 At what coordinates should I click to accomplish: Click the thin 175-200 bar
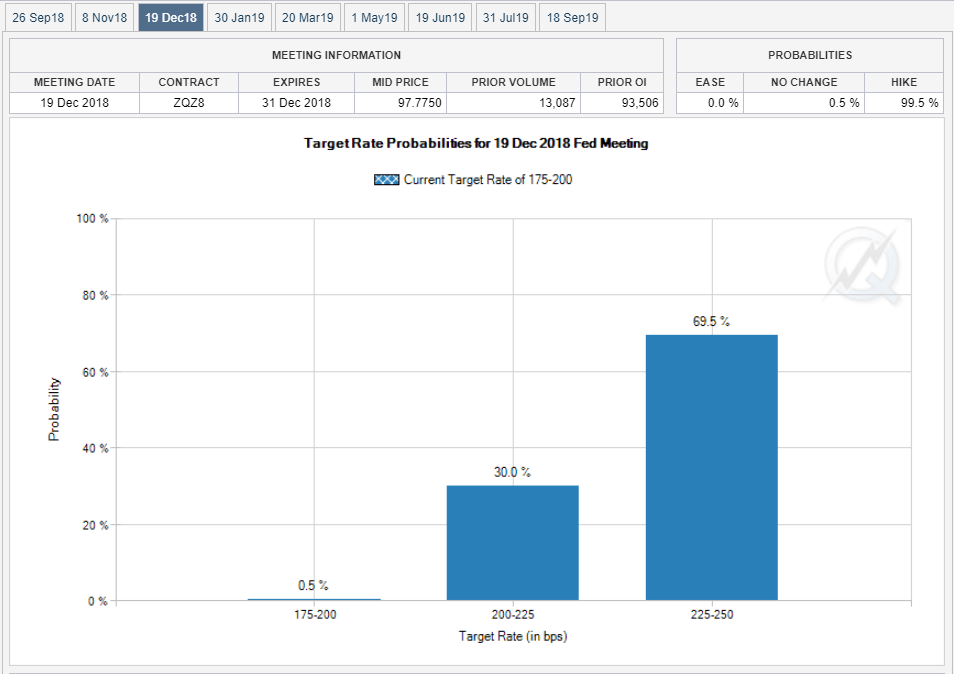point(314,599)
